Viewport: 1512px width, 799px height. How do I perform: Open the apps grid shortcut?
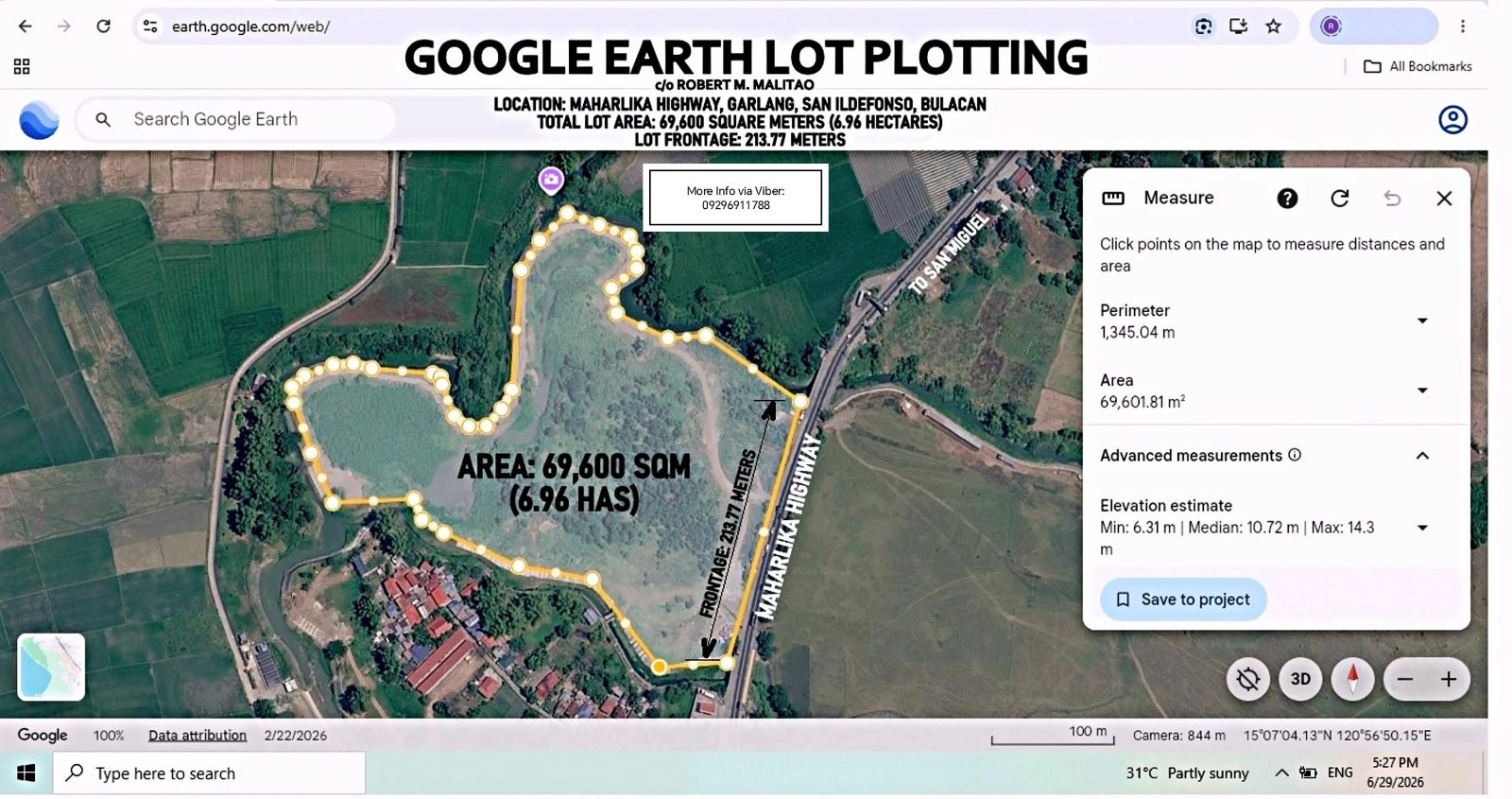pyautogui.click(x=22, y=66)
